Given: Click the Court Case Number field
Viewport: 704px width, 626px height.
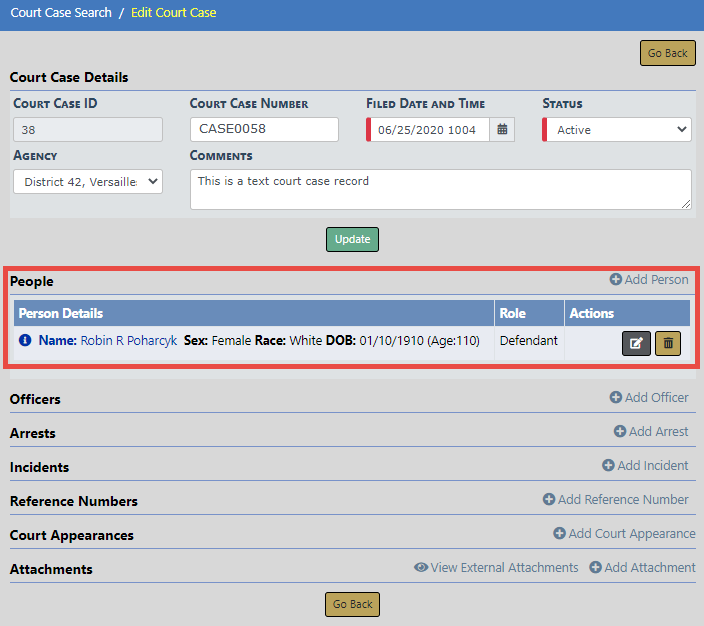Looking at the screenshot, I should tap(264, 129).
